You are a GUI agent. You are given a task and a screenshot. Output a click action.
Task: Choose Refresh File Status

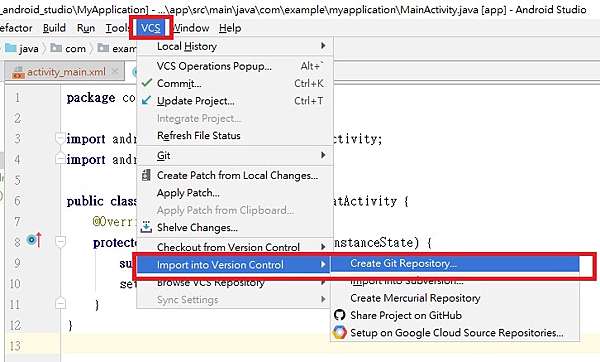pyautogui.click(x=235, y=136)
